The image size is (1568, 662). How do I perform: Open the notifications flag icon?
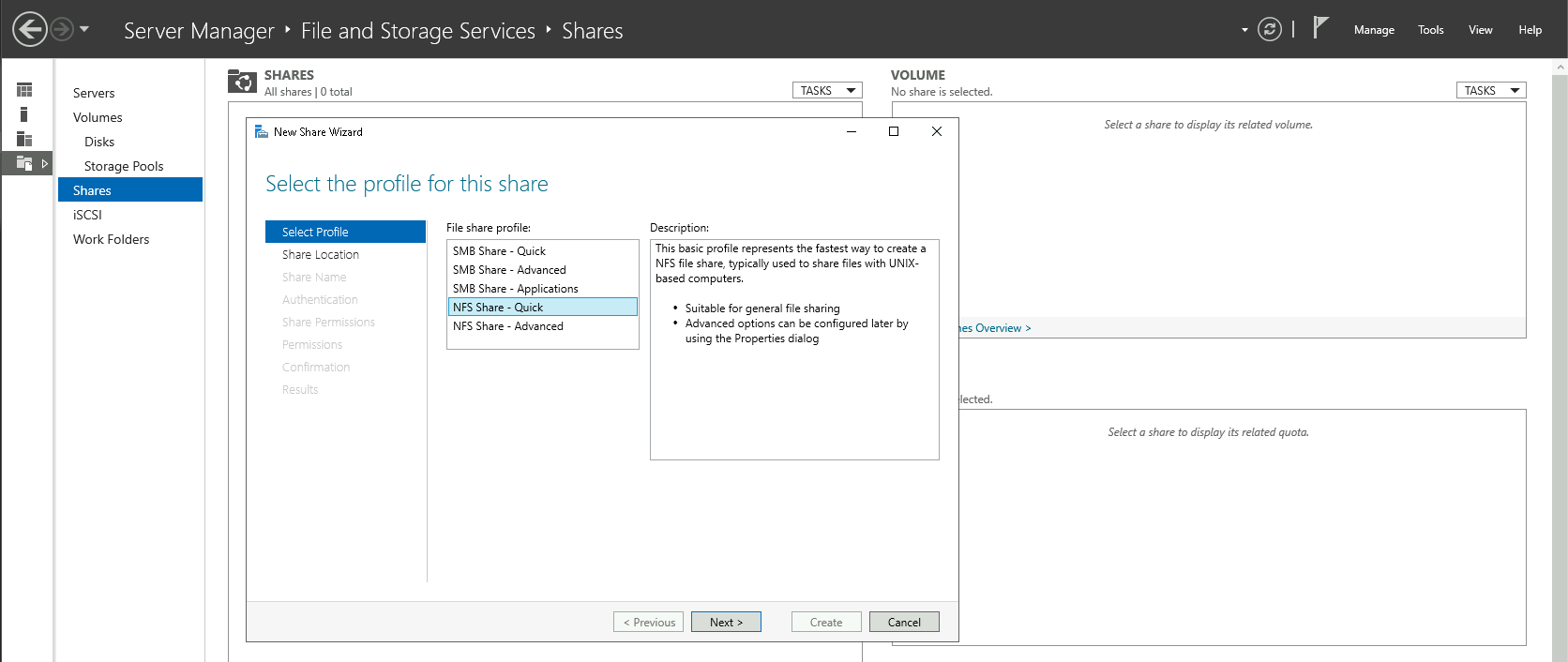[1320, 28]
